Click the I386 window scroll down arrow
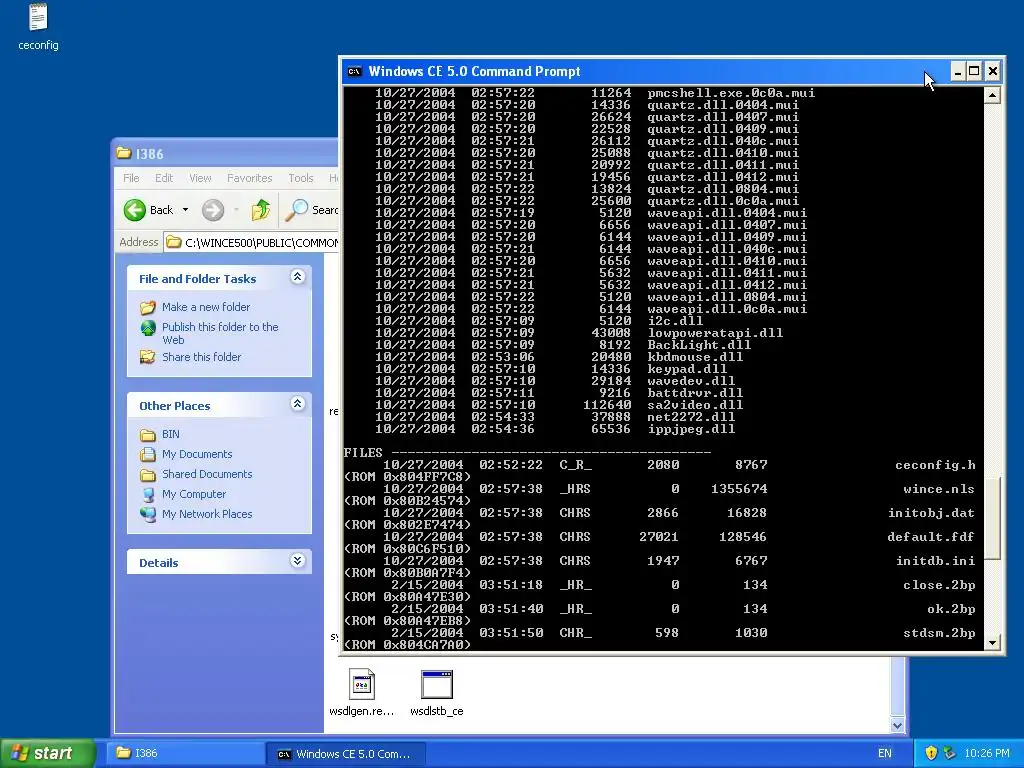The image size is (1024, 768). pyautogui.click(x=897, y=725)
